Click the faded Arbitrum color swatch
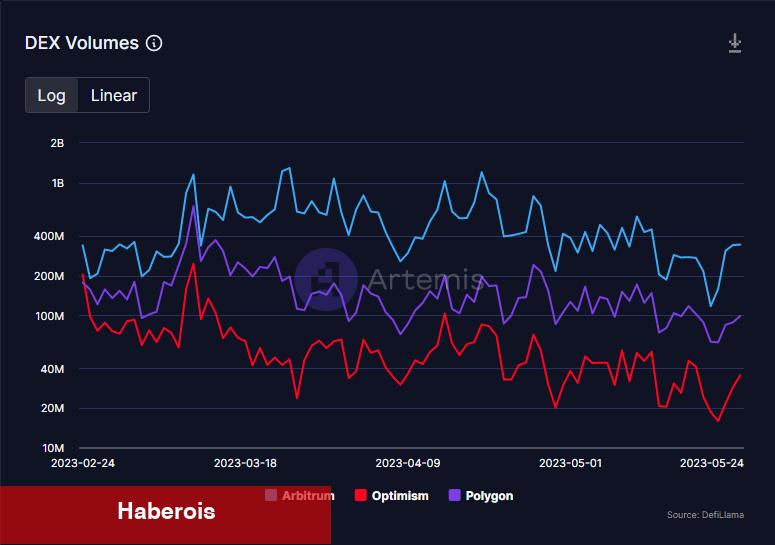 271,495
